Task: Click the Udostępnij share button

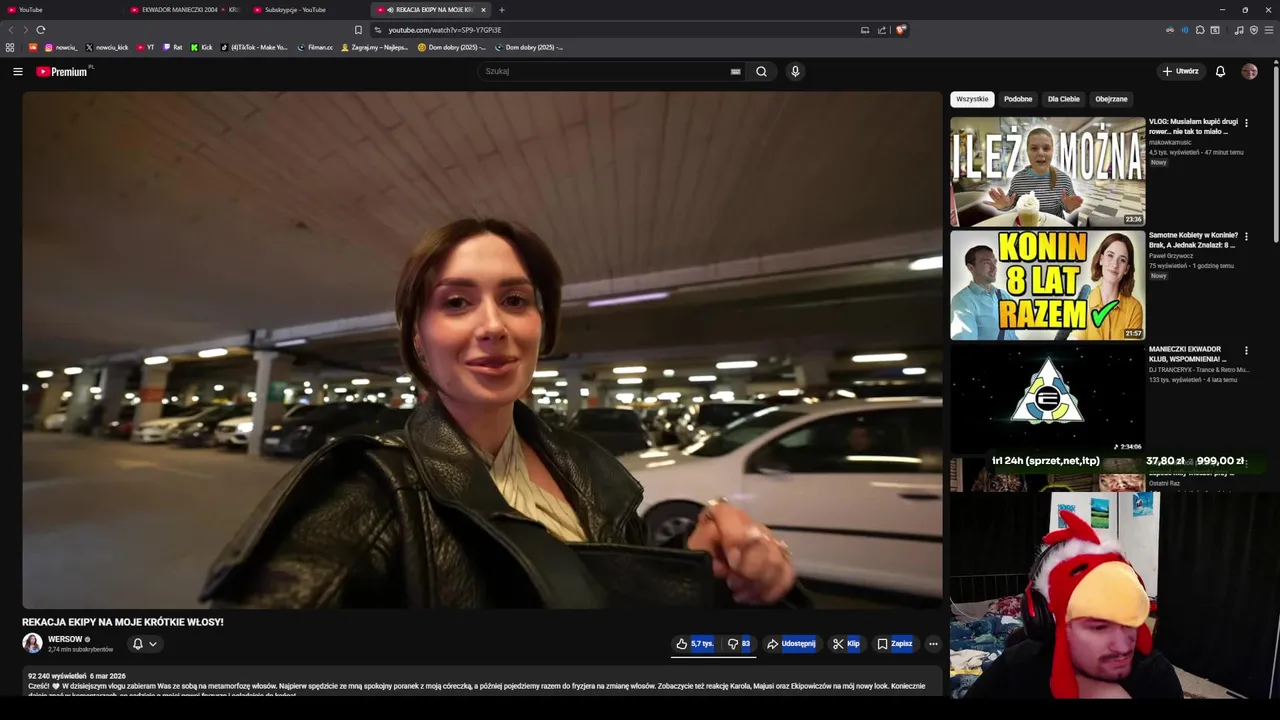Action: click(x=791, y=644)
